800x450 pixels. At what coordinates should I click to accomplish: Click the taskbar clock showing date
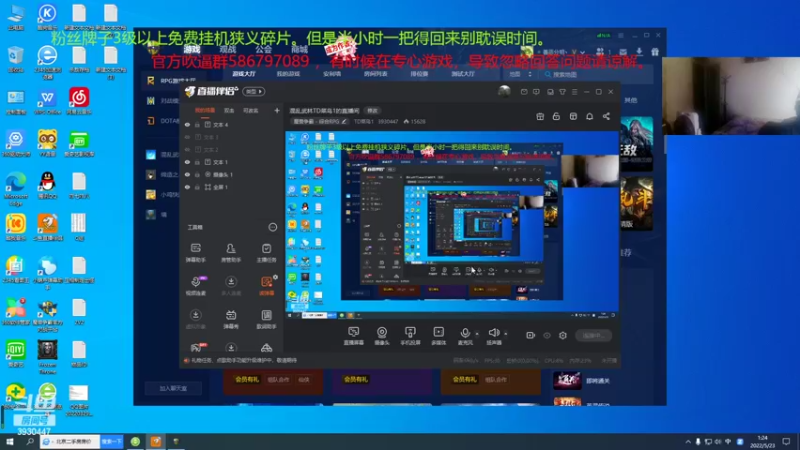[762, 441]
